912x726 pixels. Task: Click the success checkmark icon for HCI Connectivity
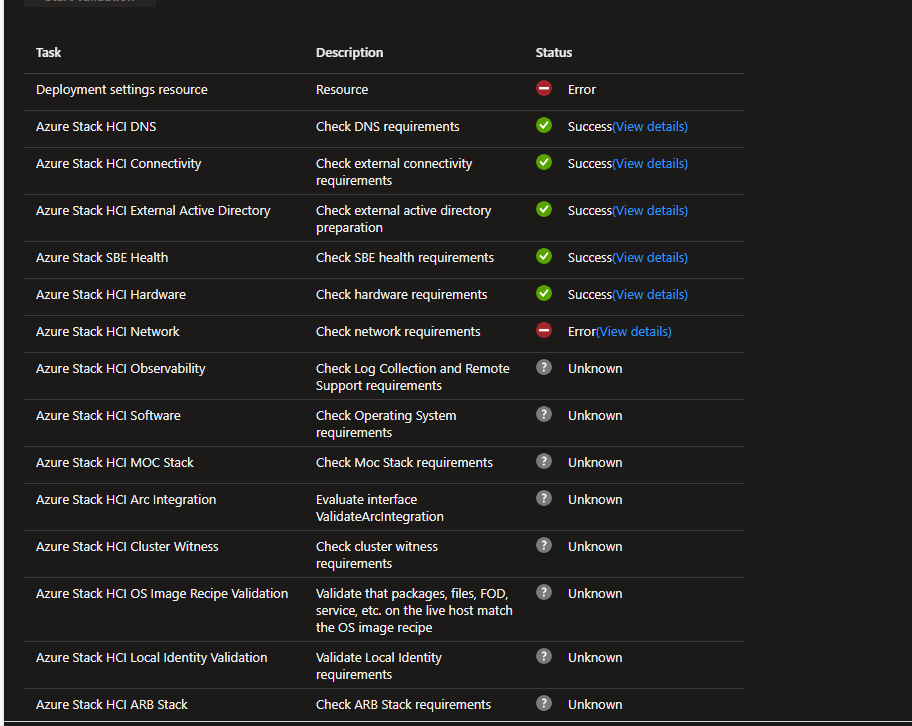click(x=544, y=162)
